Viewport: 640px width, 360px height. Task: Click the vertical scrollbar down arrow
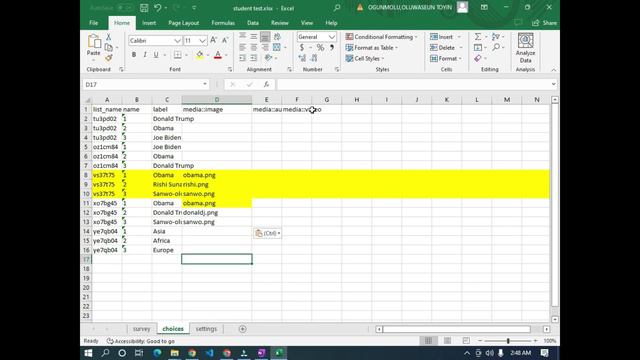(x=555, y=319)
